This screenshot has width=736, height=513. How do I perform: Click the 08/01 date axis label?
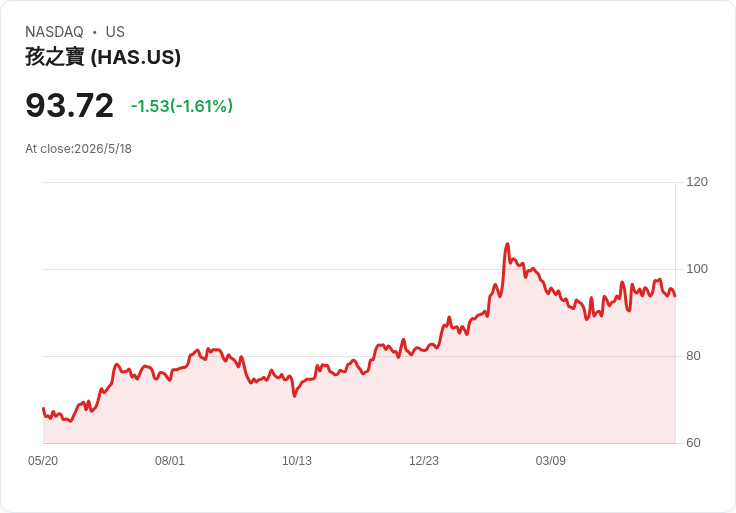[170, 461]
